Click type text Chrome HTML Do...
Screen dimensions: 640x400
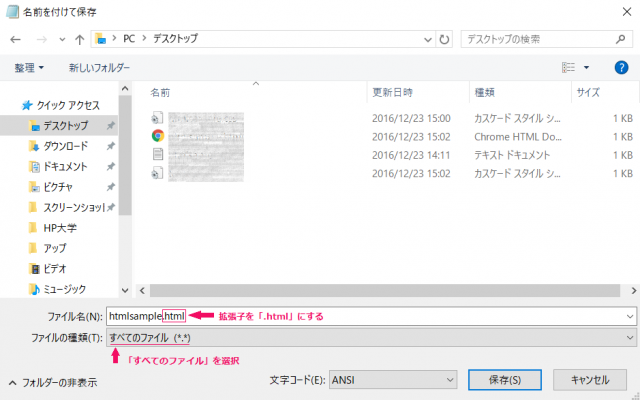click(x=518, y=137)
